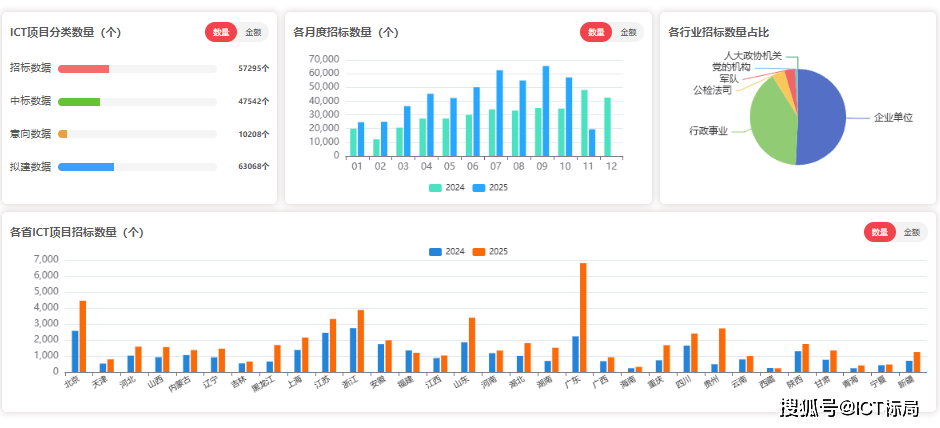This screenshot has width=940, height=428.
Task: Switch ICT项目分类数量 panel to 金额
Action: tap(253, 32)
